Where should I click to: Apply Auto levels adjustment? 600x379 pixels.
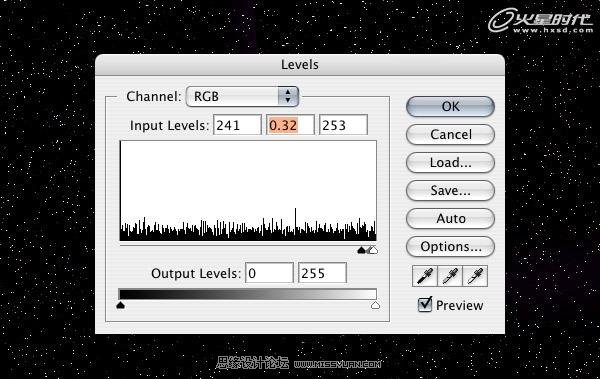tap(450, 218)
